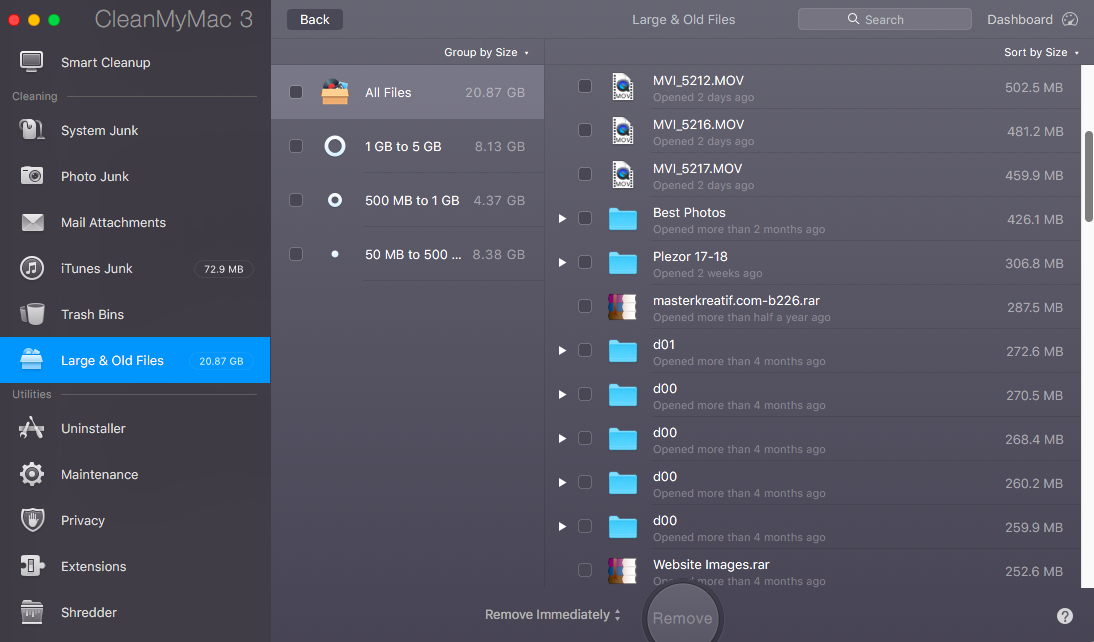
Task: Open the Privacy section
Action: click(x=83, y=520)
